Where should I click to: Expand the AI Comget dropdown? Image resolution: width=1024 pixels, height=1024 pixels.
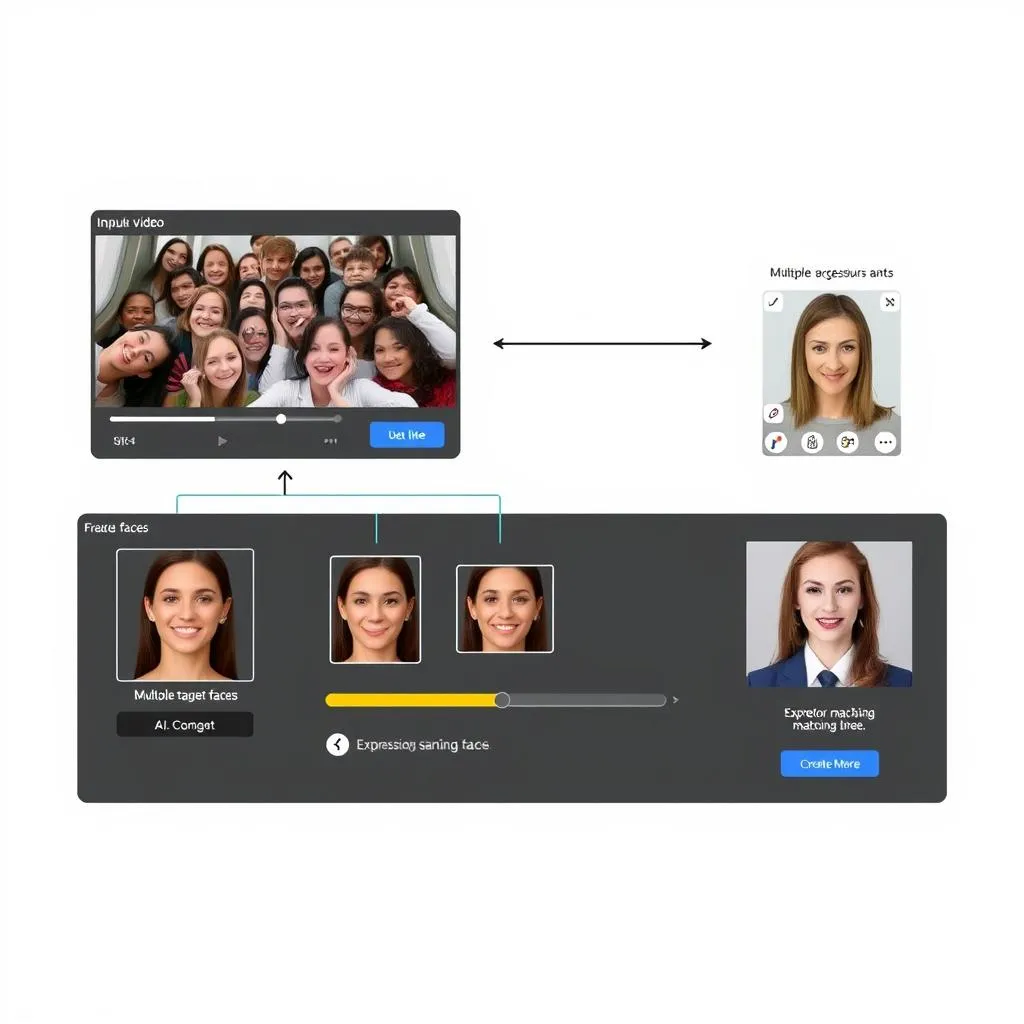(x=184, y=724)
